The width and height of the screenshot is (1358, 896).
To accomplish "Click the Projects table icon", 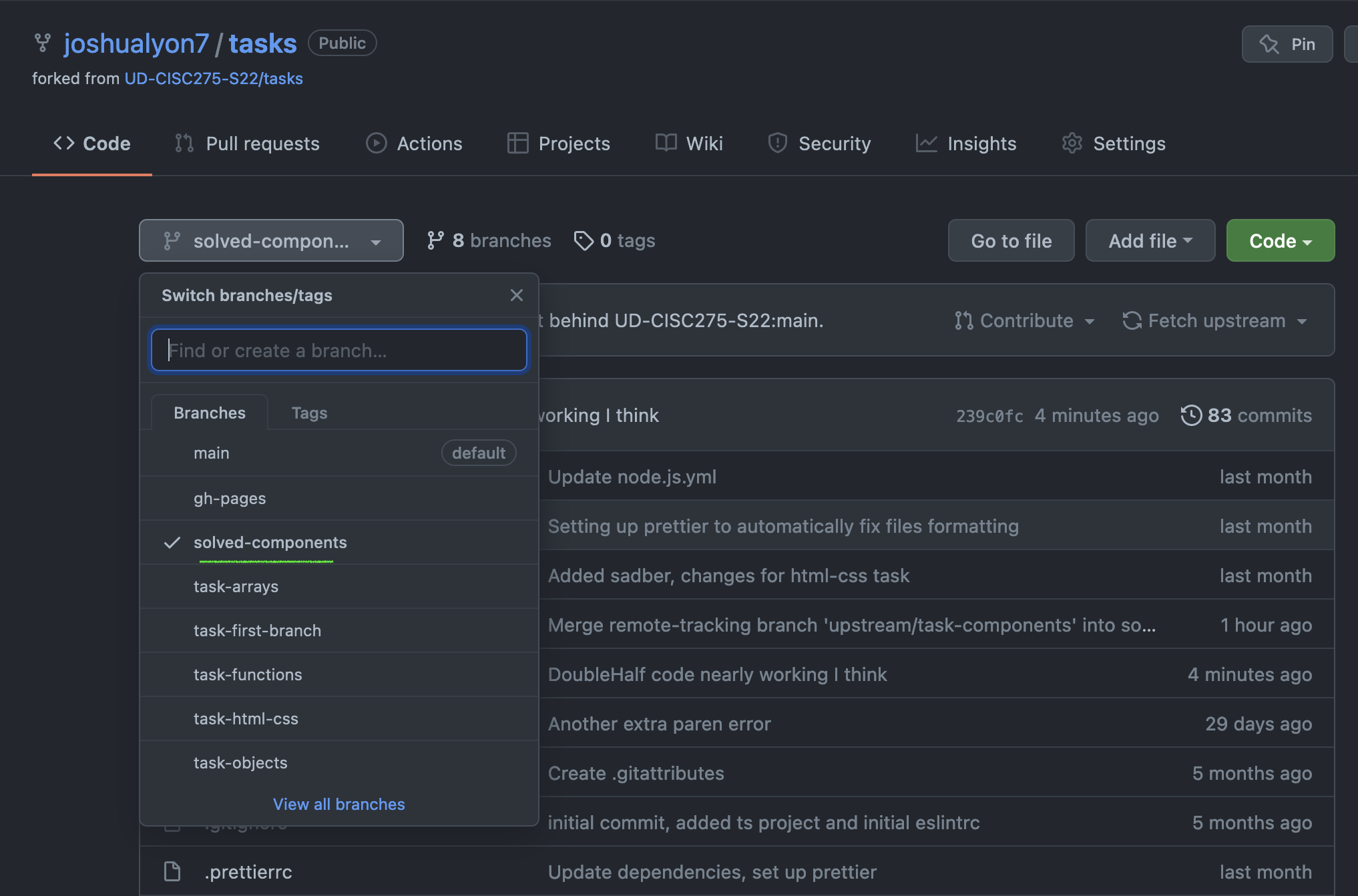I will [x=518, y=143].
